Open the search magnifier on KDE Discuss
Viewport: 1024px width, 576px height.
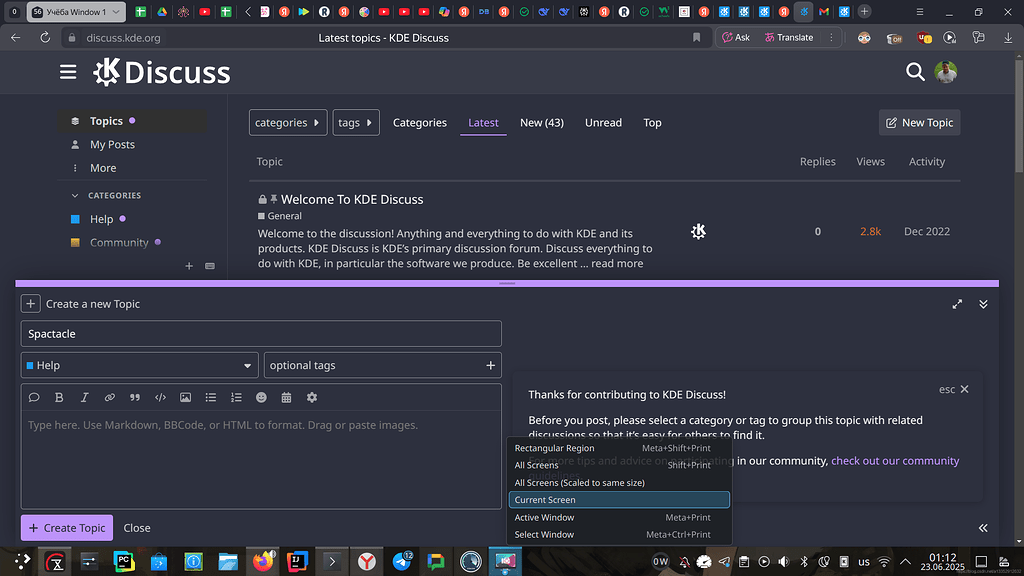click(x=915, y=72)
